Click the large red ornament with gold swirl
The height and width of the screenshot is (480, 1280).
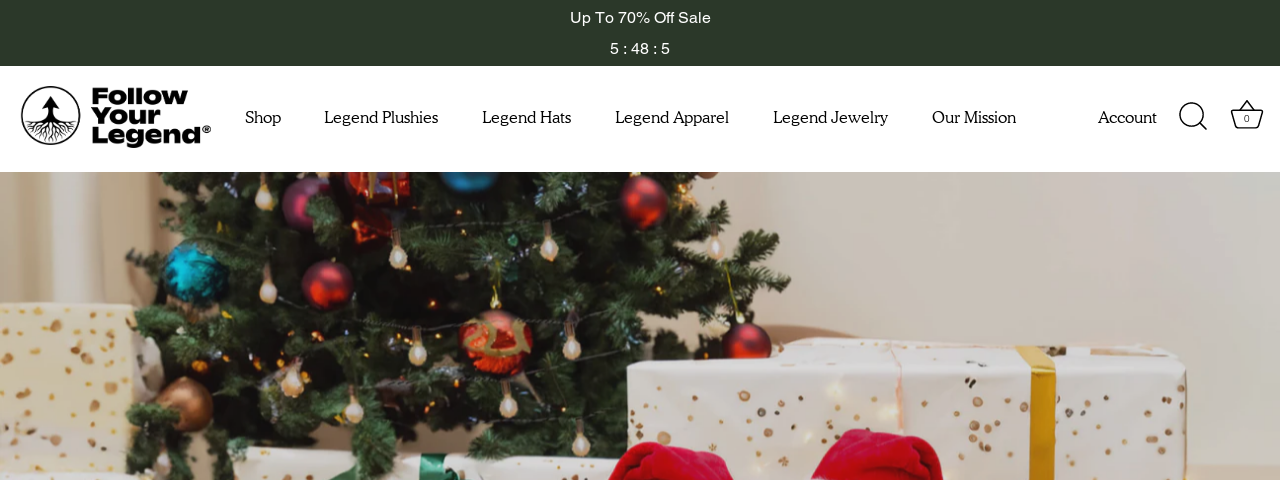coord(496,343)
